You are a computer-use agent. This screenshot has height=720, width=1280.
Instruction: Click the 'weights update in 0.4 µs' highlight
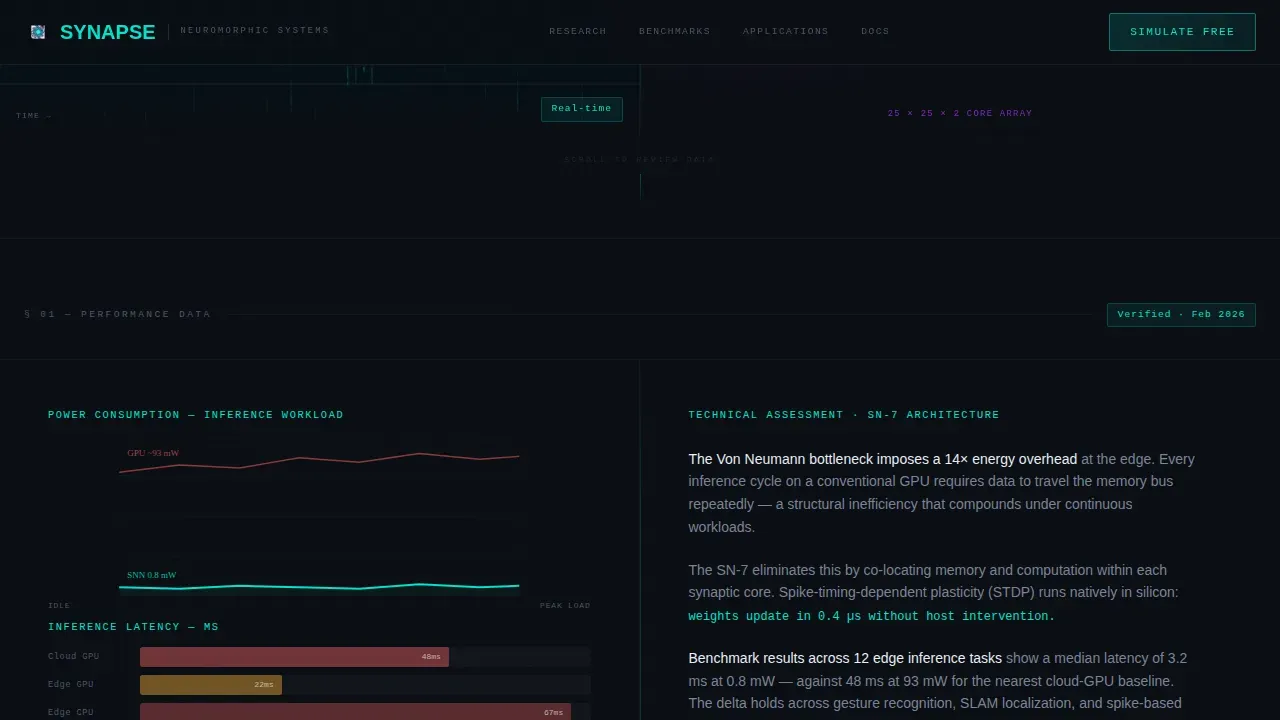point(871,616)
